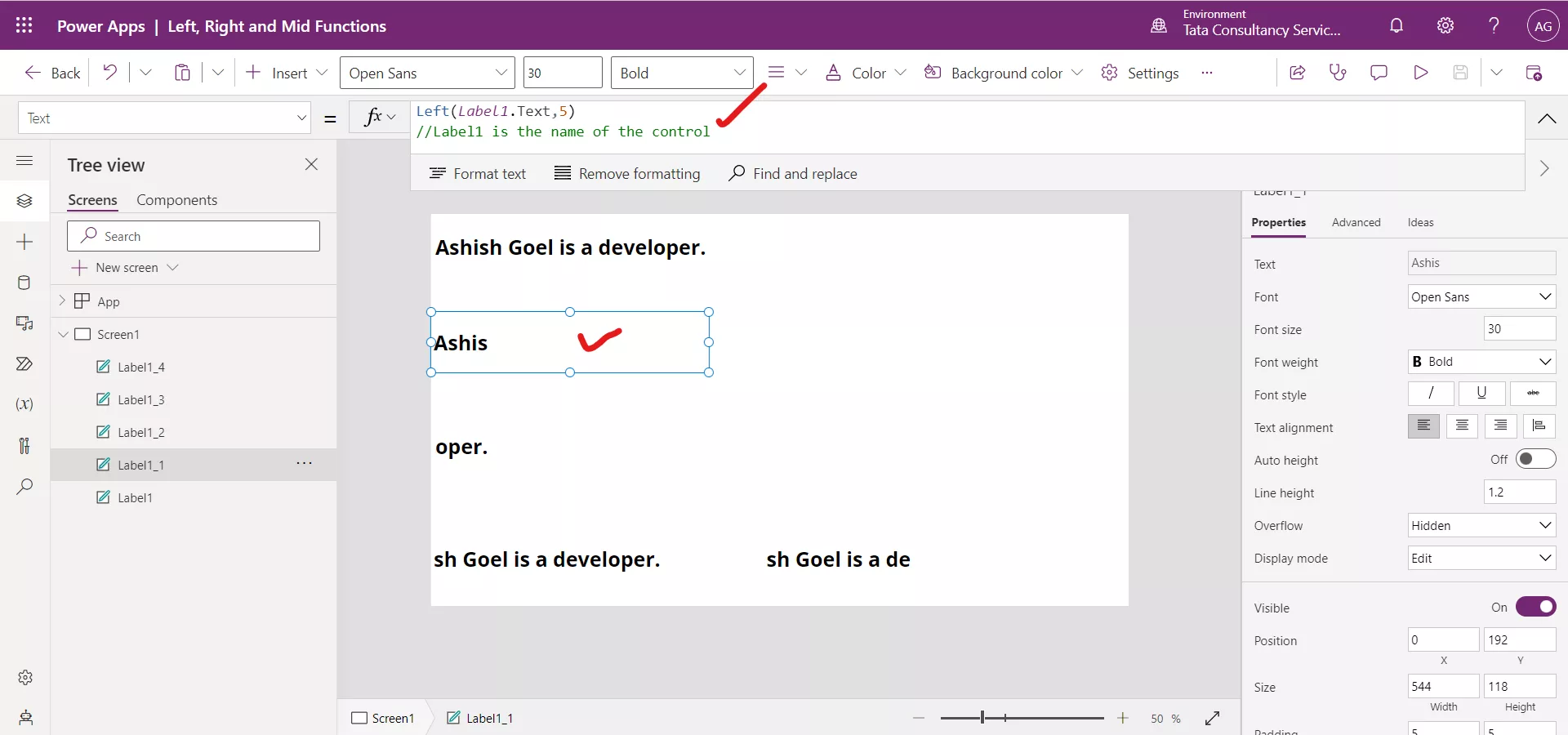Toggle Visible off for Label1_1
1568x735 pixels.
pos(1536,607)
